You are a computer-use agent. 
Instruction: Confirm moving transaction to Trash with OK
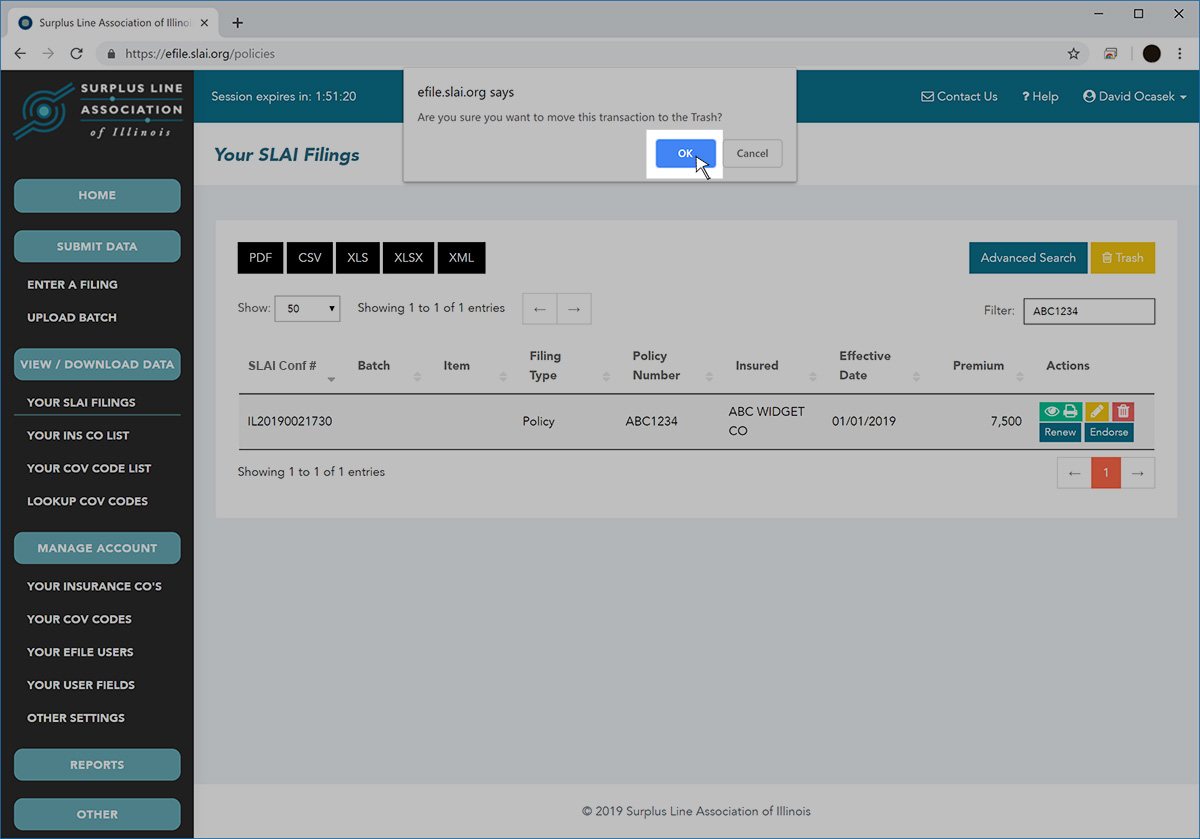[684, 153]
